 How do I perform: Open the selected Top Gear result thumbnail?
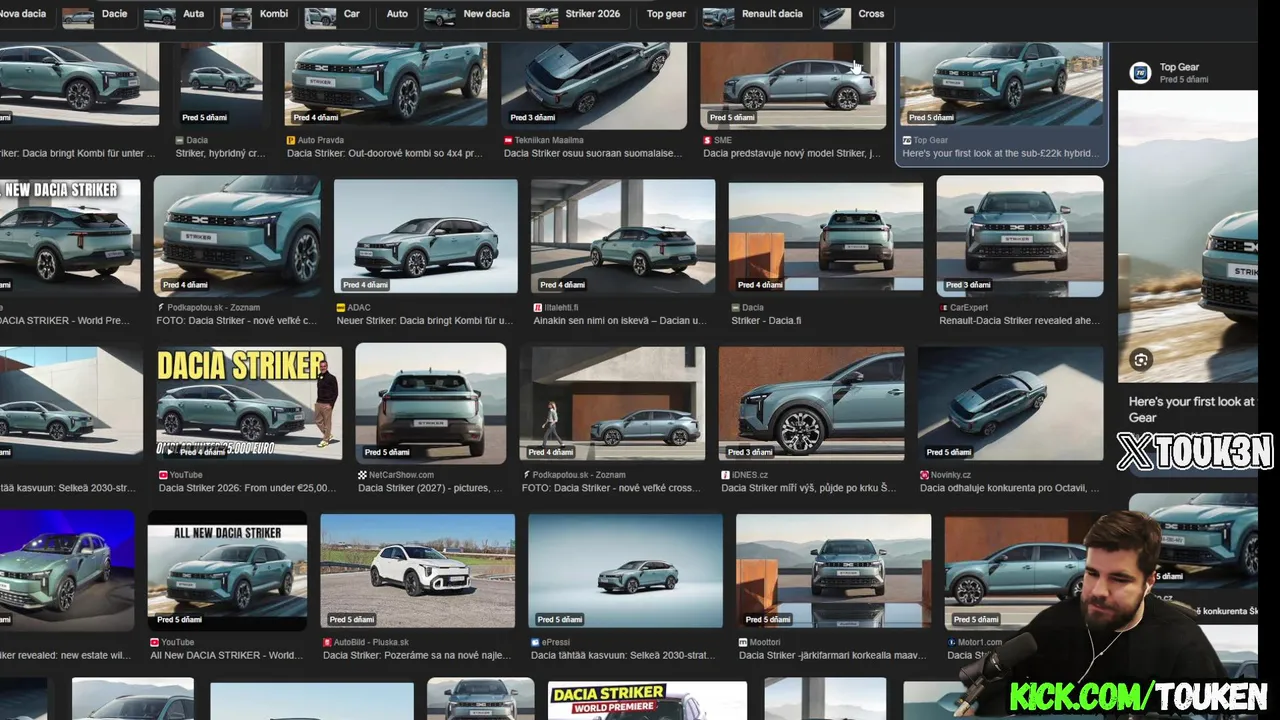coord(1001,85)
